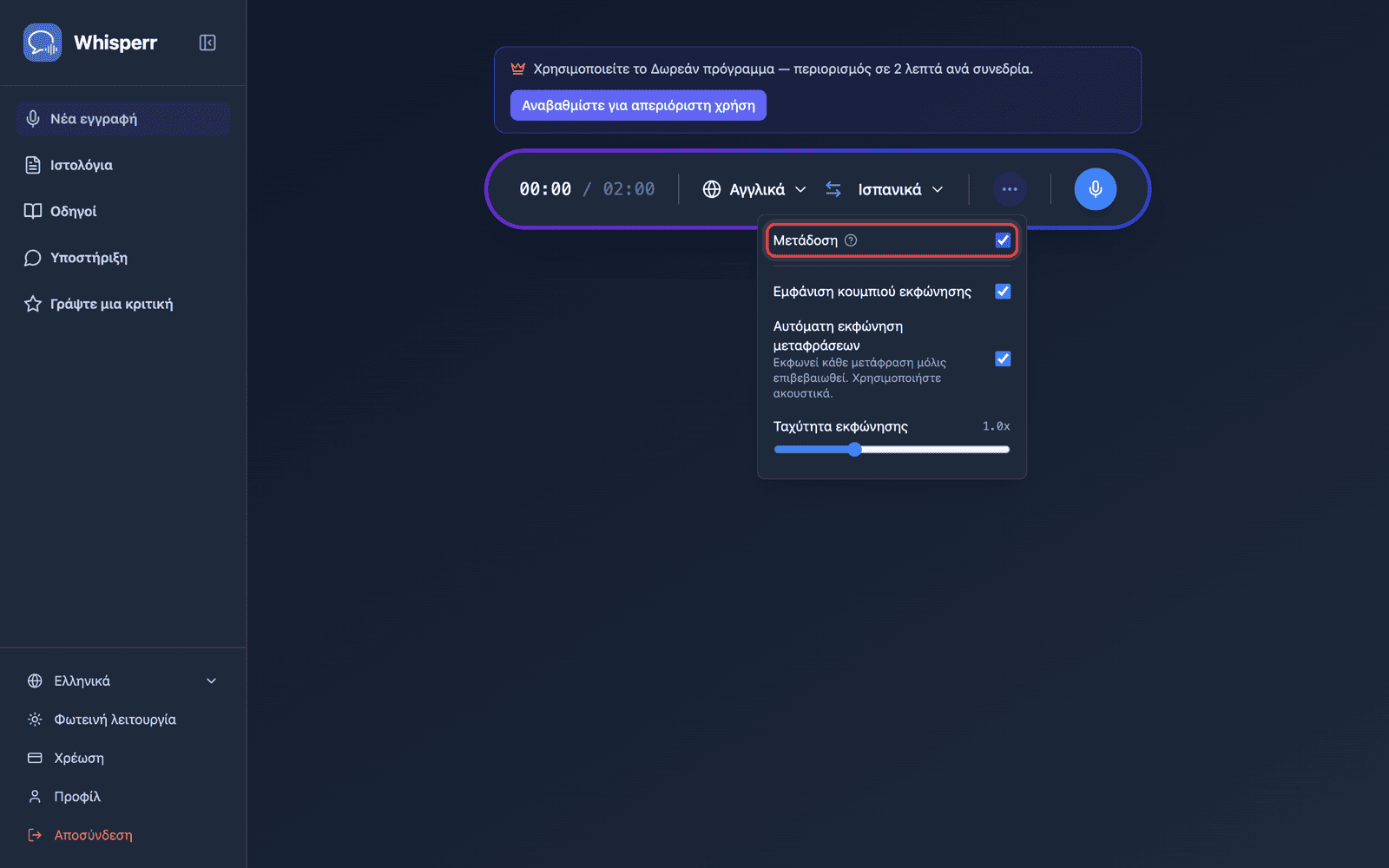
Task: Click the Ταχύτητα εκφώνησης label
Action: [x=840, y=426]
